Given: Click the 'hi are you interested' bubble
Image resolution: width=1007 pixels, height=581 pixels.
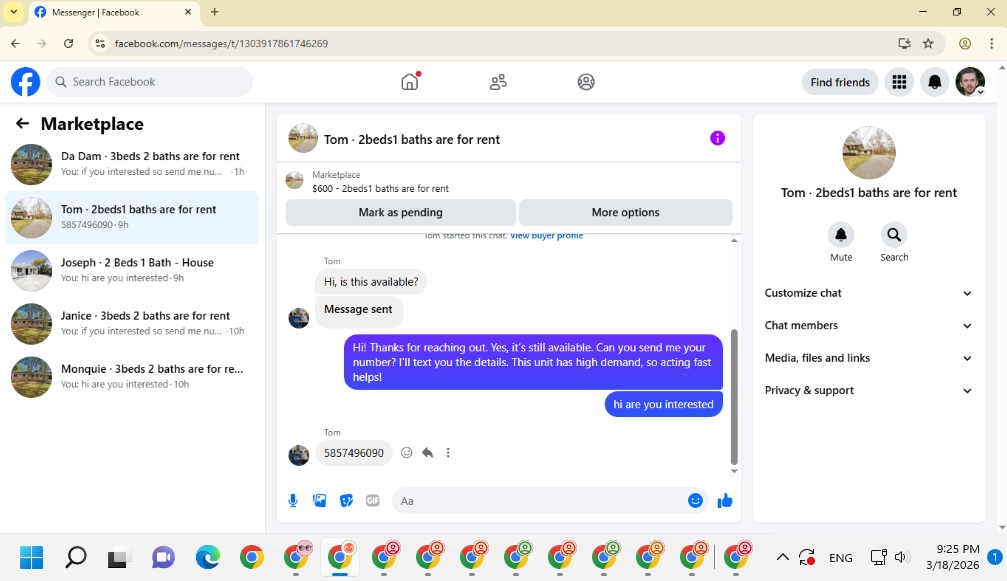Looking at the screenshot, I should click(x=663, y=404).
